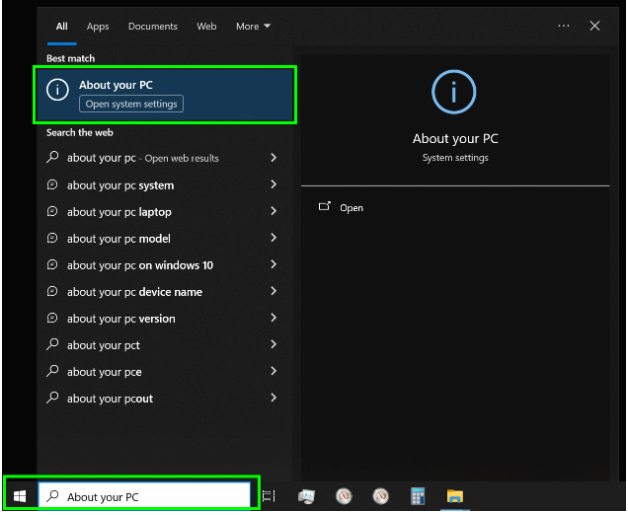Launch the Calculator taskbar icon
This screenshot has width=628, height=515.
pos(418,497)
